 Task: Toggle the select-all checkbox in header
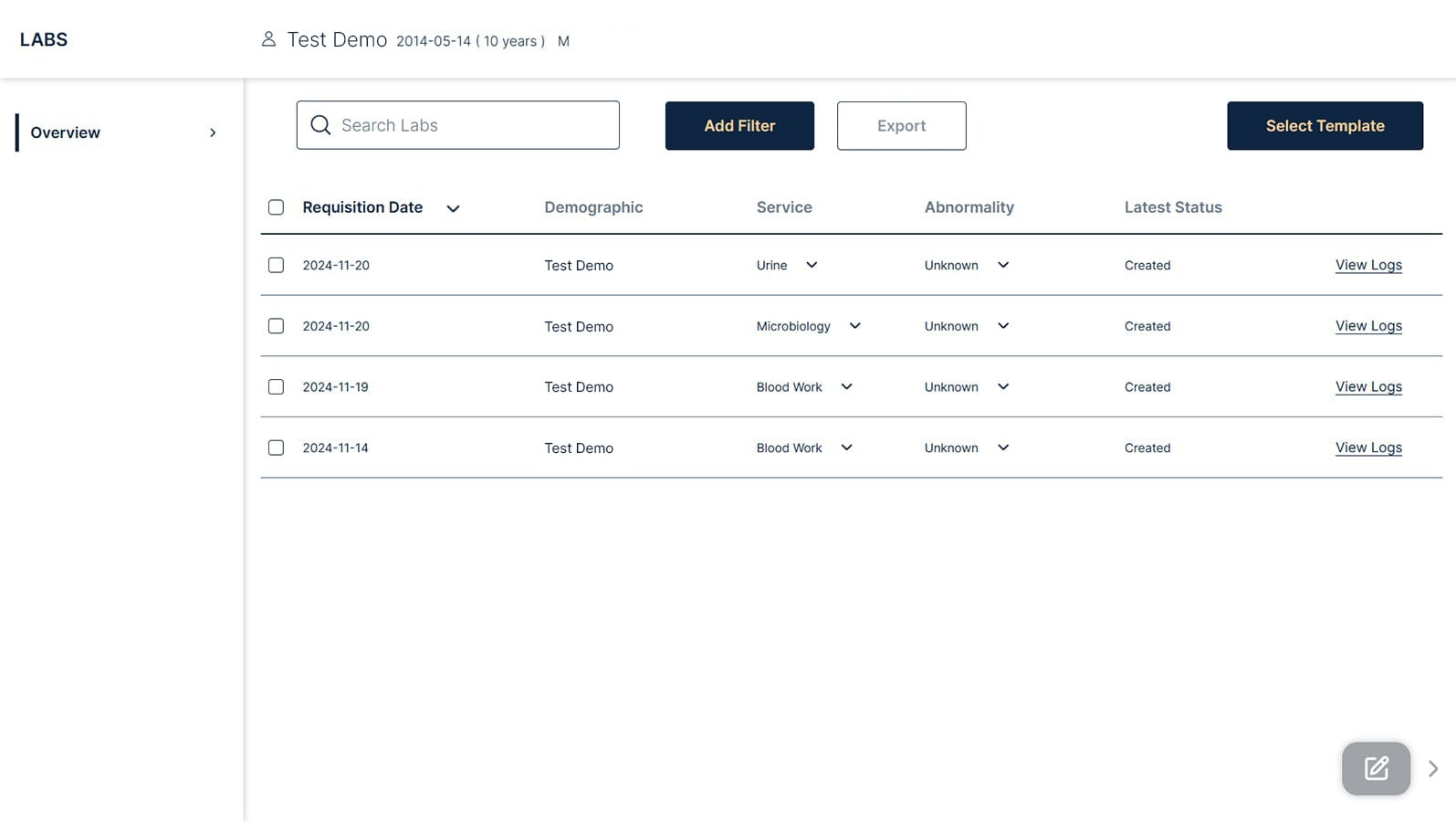coord(276,207)
